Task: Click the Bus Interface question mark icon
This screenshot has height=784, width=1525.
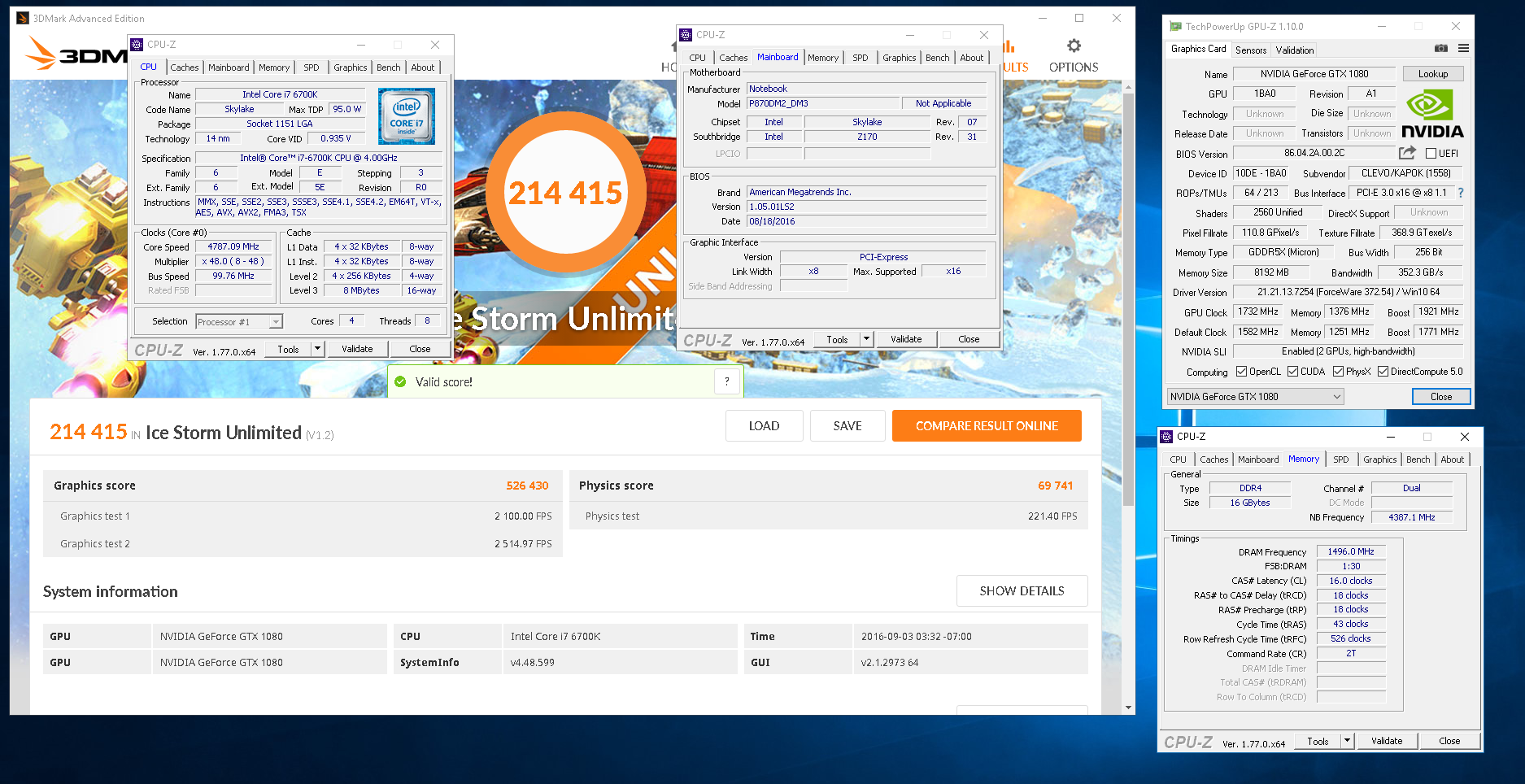Action: pyautogui.click(x=1461, y=193)
